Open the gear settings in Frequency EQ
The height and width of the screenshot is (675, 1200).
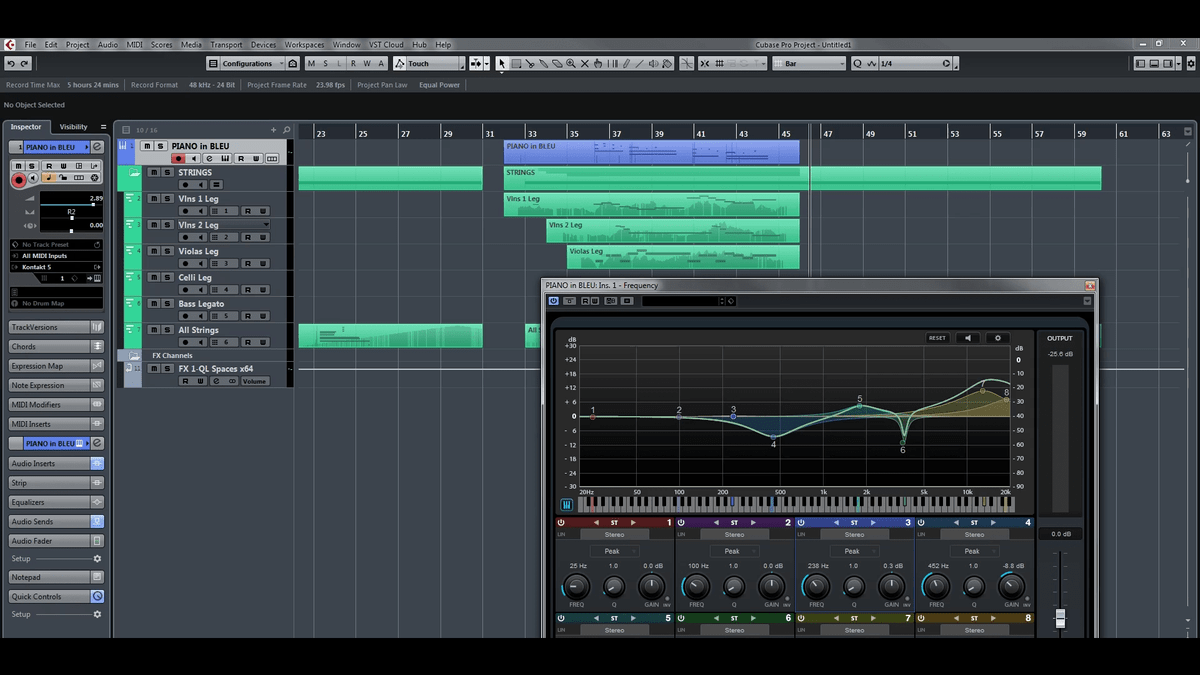coord(997,338)
